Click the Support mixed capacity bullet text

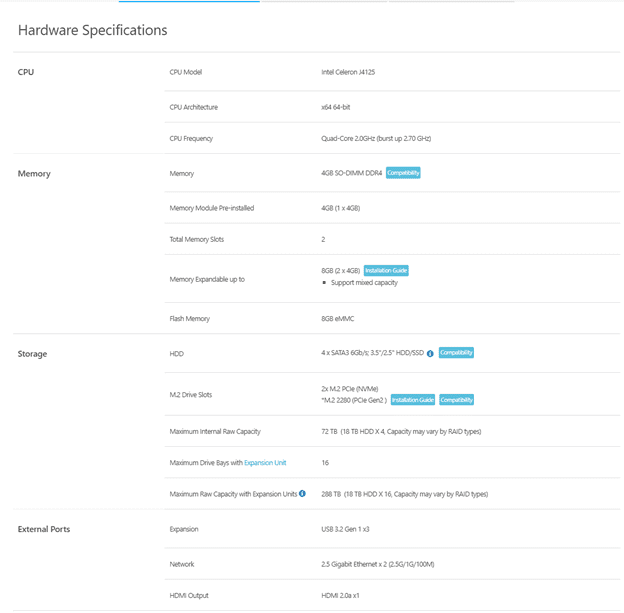pyautogui.click(x=364, y=283)
